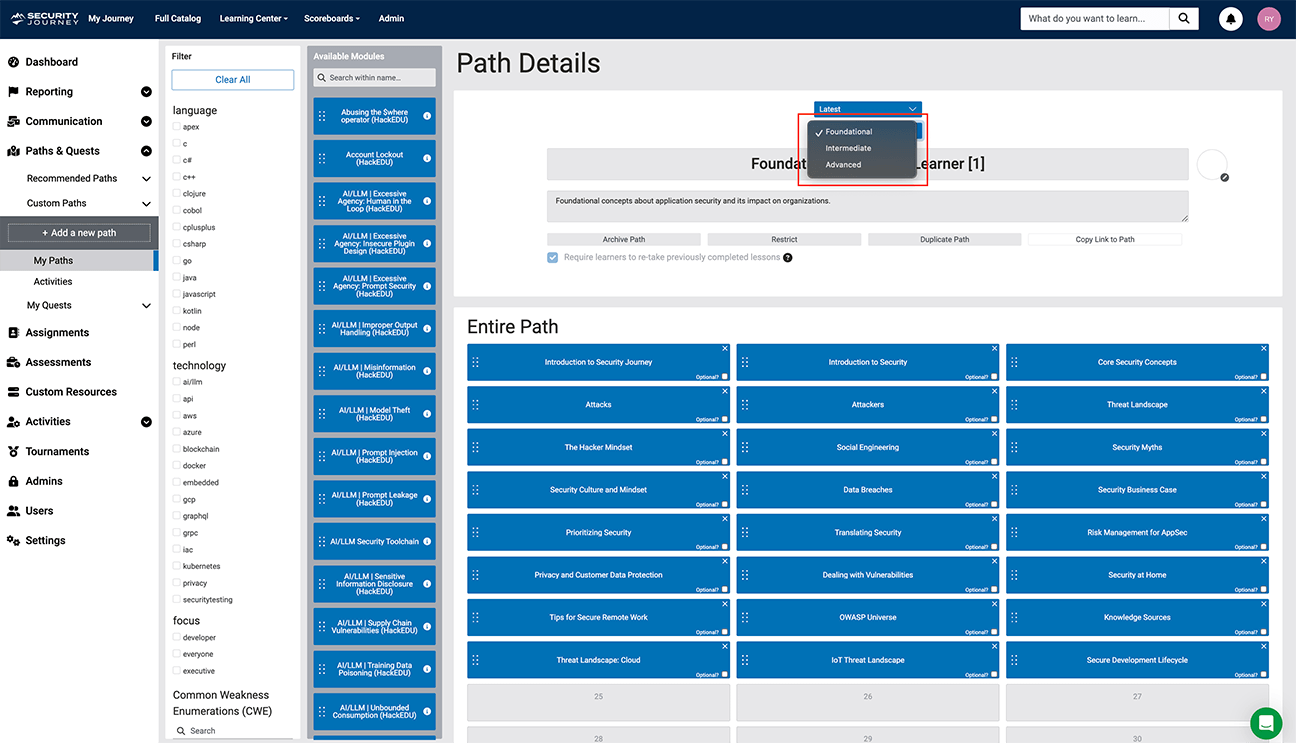Expand the Reporting sidebar section
1296x743 pixels.
point(146,92)
